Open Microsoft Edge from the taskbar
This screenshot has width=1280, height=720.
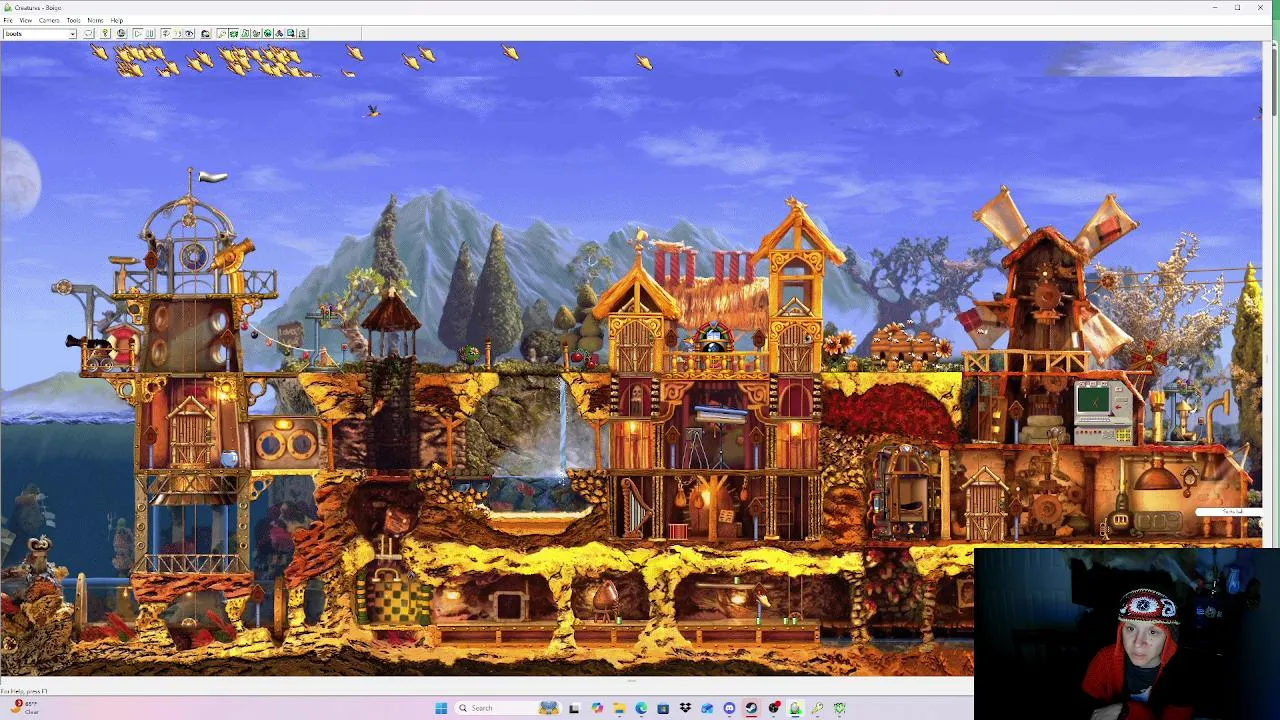pyautogui.click(x=641, y=708)
